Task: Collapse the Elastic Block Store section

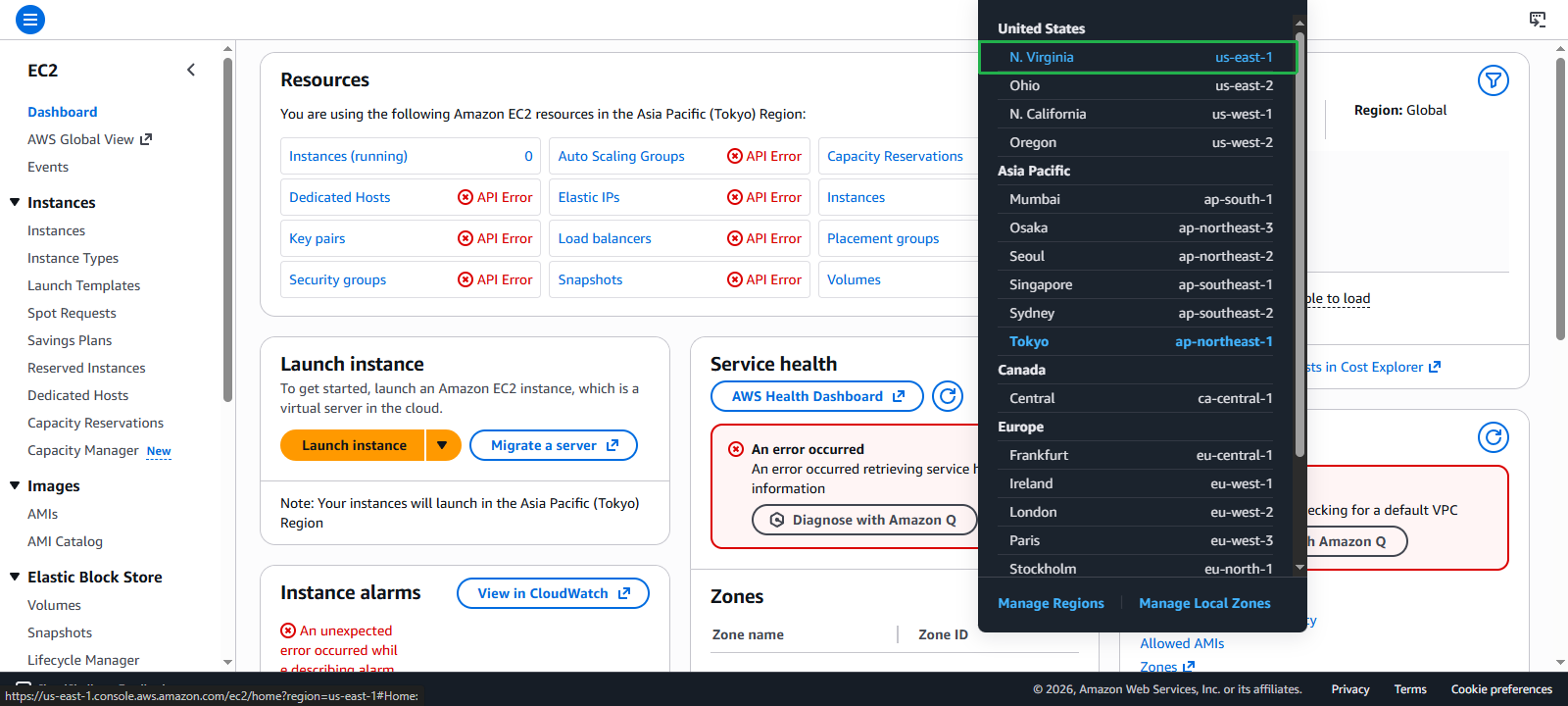Action: (x=15, y=577)
